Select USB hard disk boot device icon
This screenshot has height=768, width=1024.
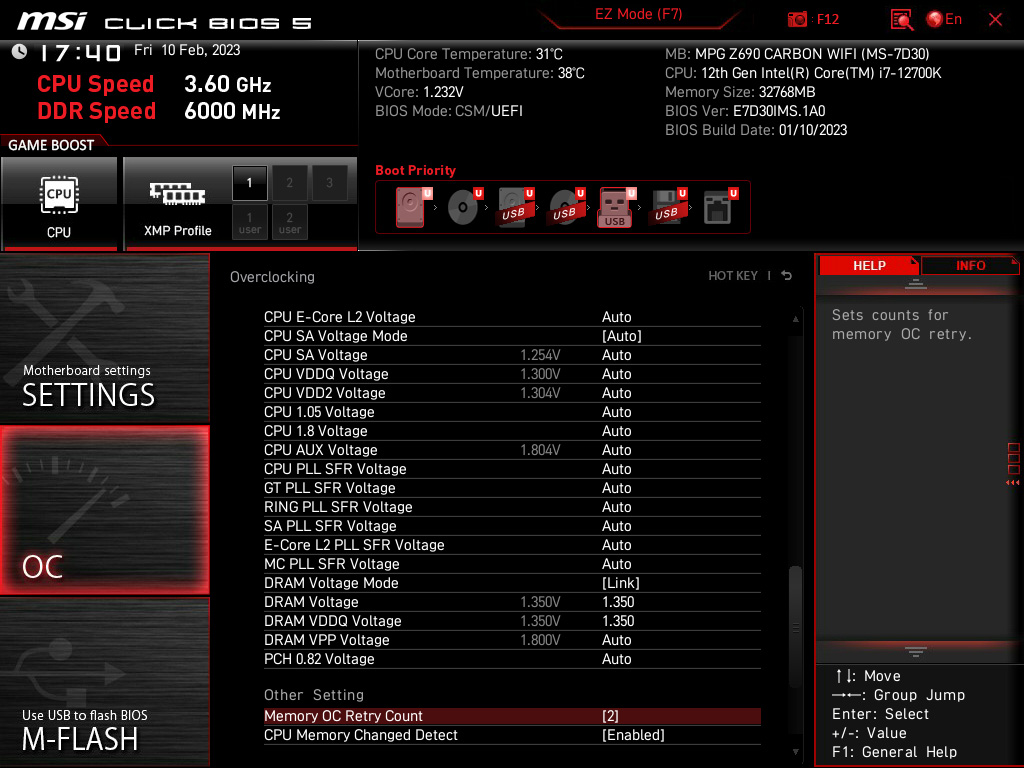tap(515, 207)
